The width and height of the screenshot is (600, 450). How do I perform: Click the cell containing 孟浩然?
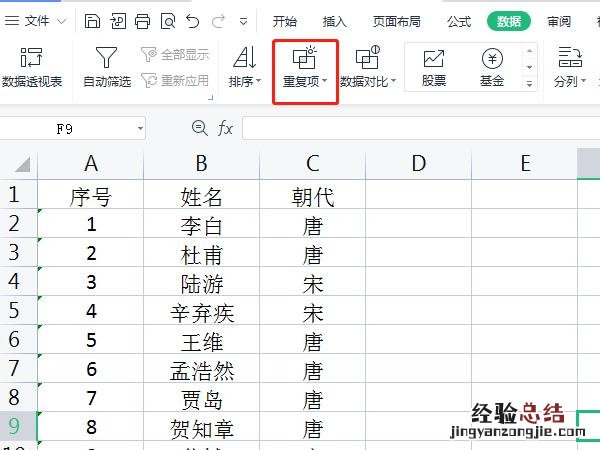[202, 370]
